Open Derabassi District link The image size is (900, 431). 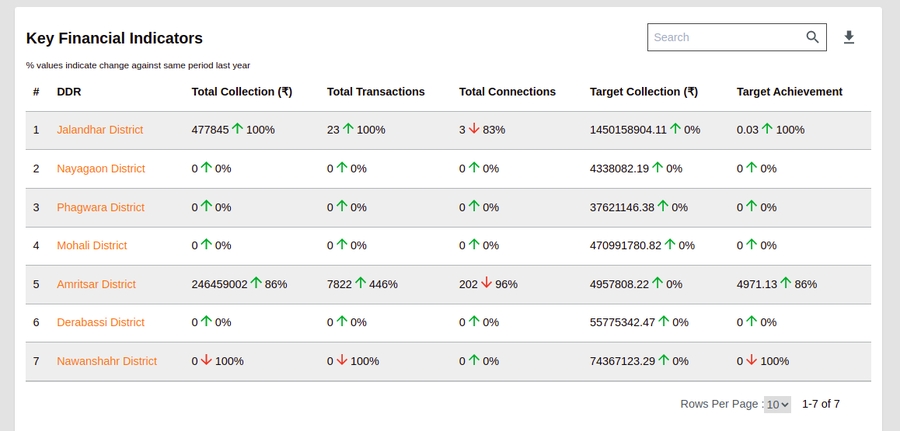pyautogui.click(x=100, y=322)
